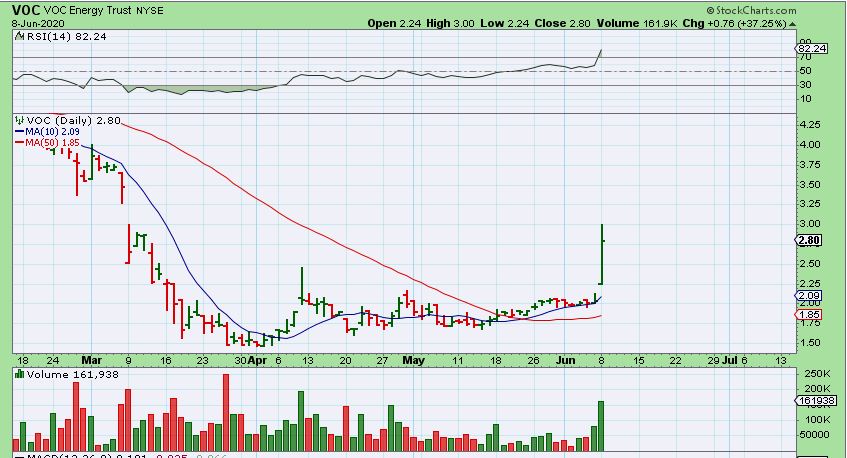The width and height of the screenshot is (847, 458).
Task: Click the Jun month label on date axis
Action: click(566, 360)
